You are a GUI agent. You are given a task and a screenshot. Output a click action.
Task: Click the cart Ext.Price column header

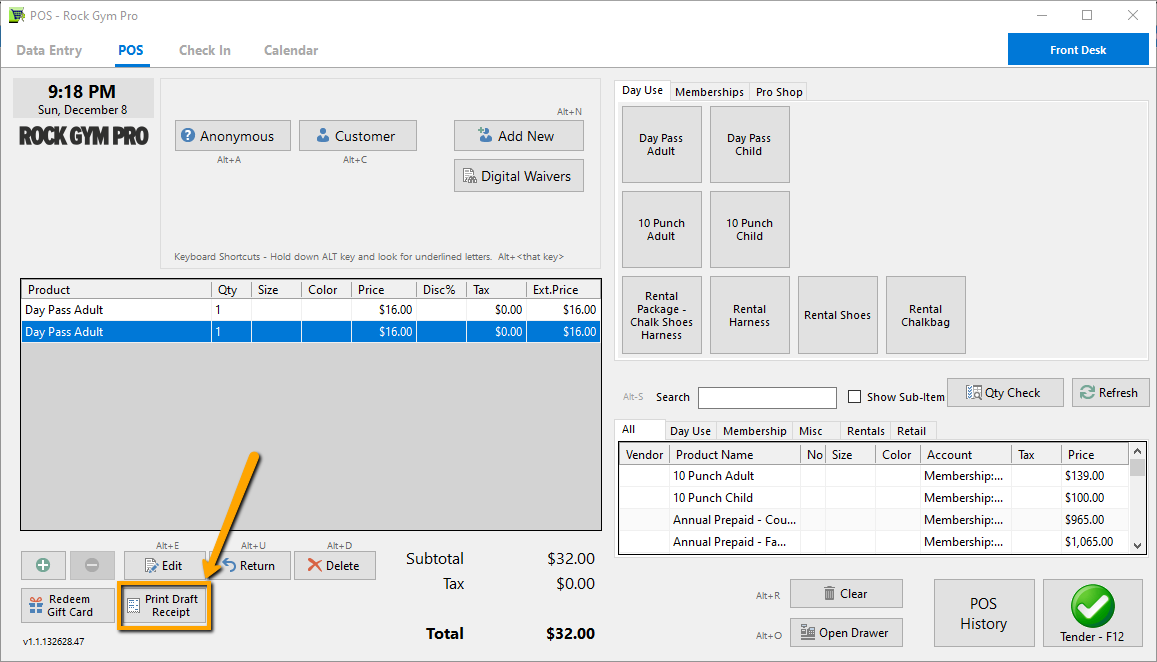(x=563, y=290)
